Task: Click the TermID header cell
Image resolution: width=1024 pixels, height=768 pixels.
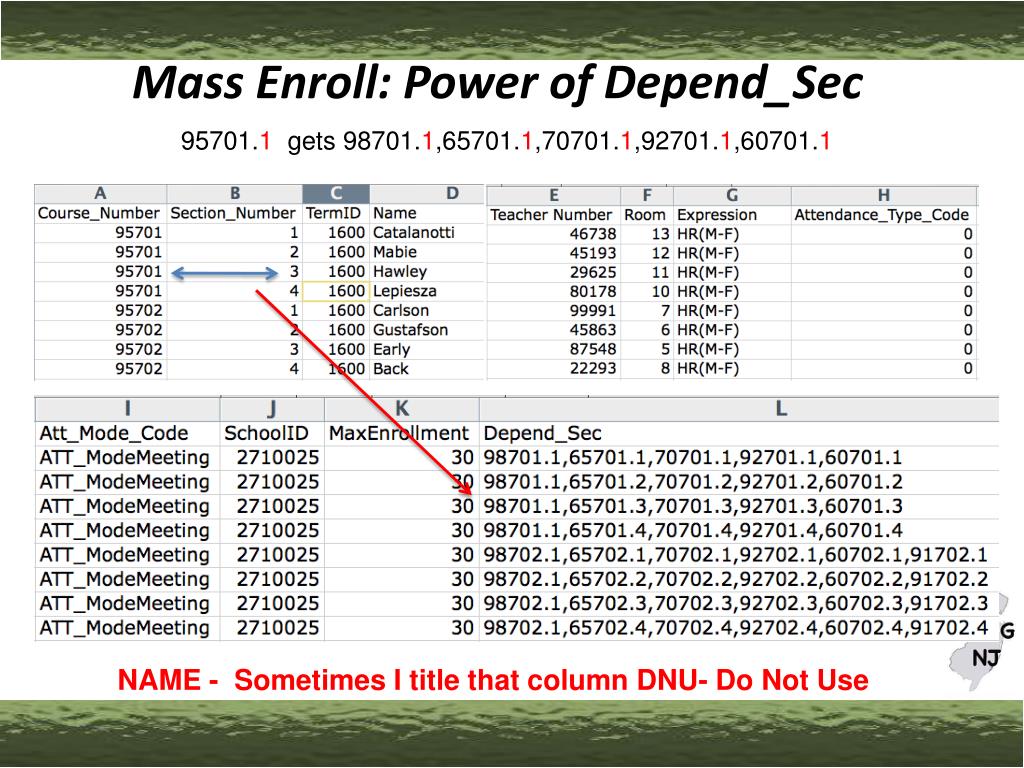Action: (334, 214)
